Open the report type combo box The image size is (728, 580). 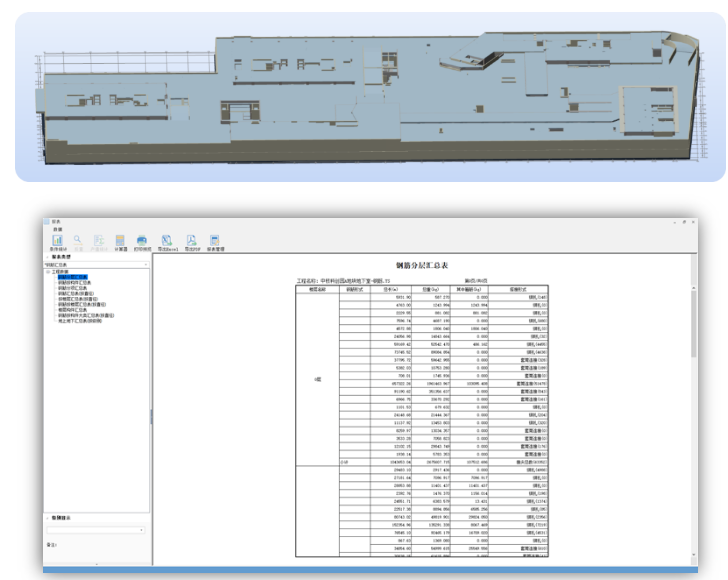coord(96,265)
